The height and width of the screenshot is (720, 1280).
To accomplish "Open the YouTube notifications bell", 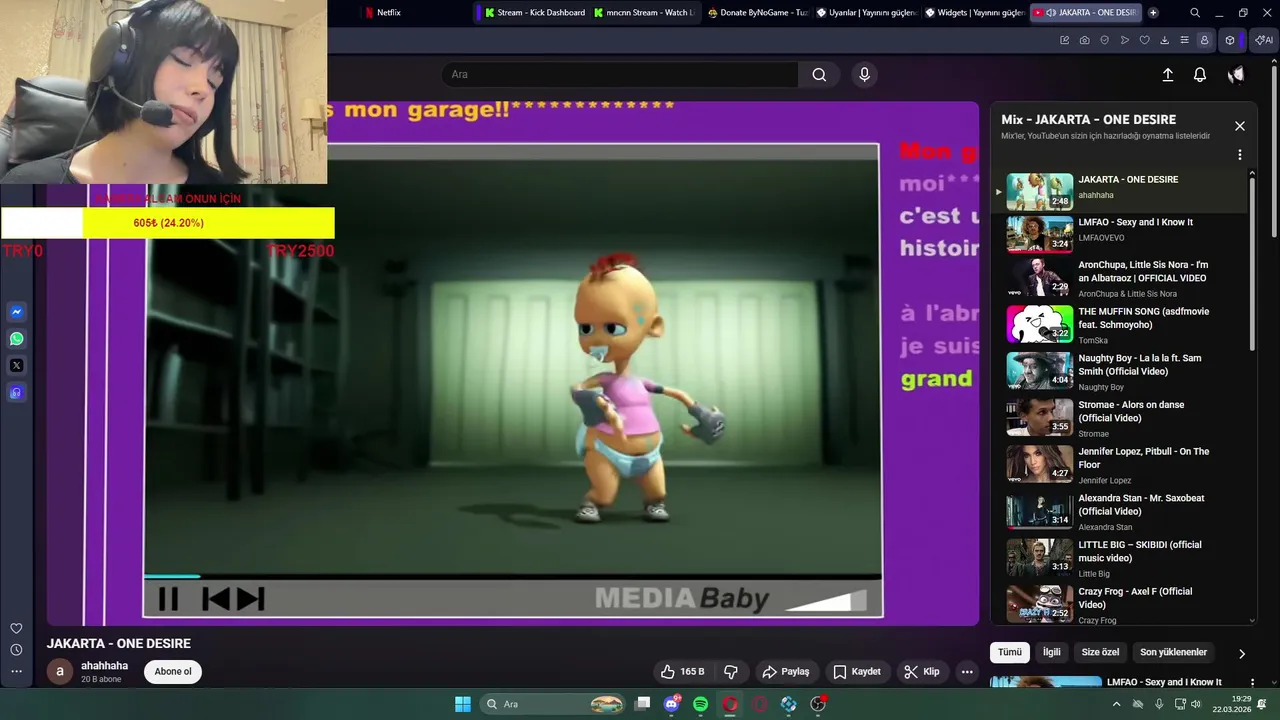I will (1200, 75).
